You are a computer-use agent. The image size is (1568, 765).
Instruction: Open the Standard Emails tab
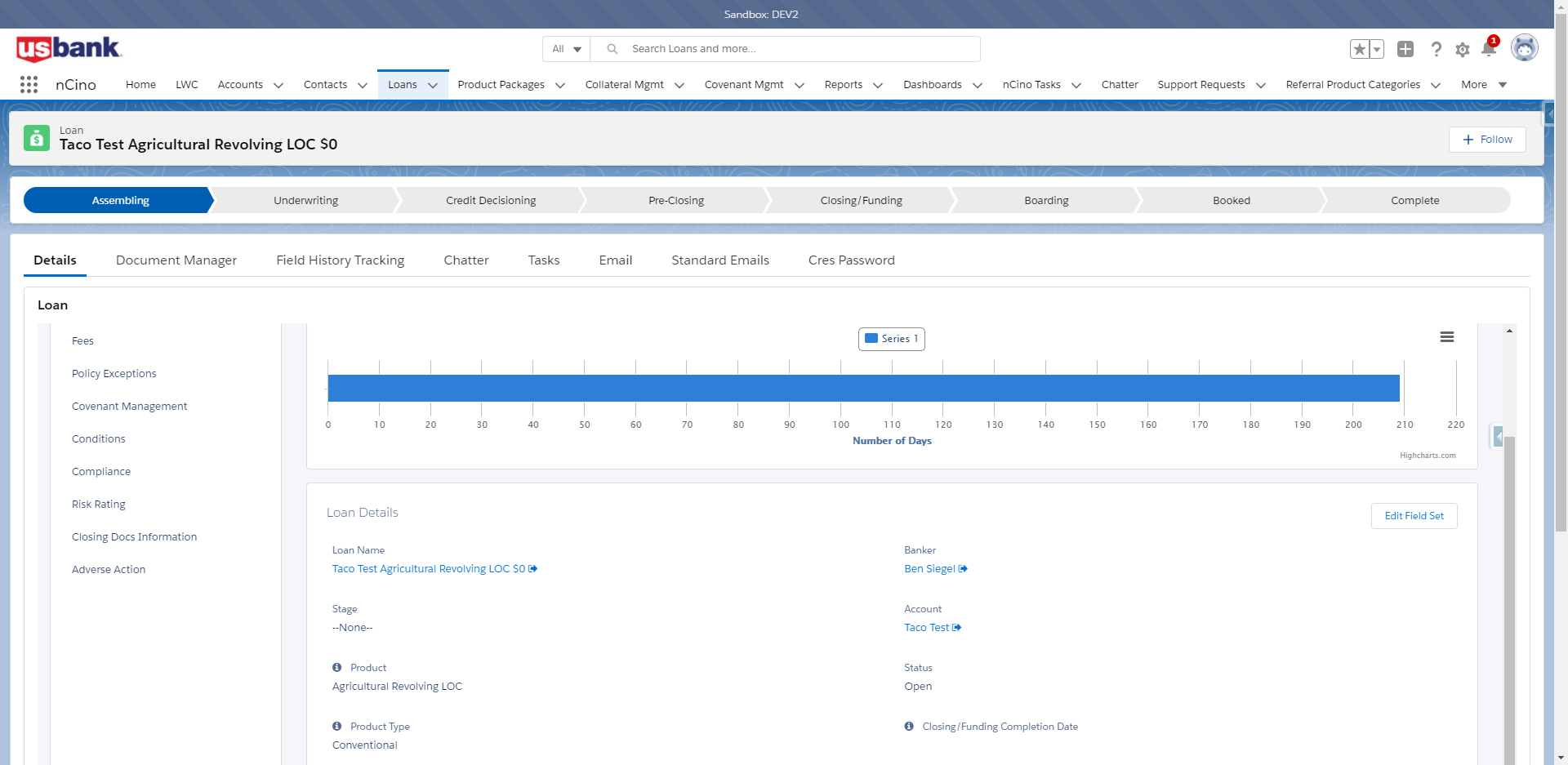point(720,260)
